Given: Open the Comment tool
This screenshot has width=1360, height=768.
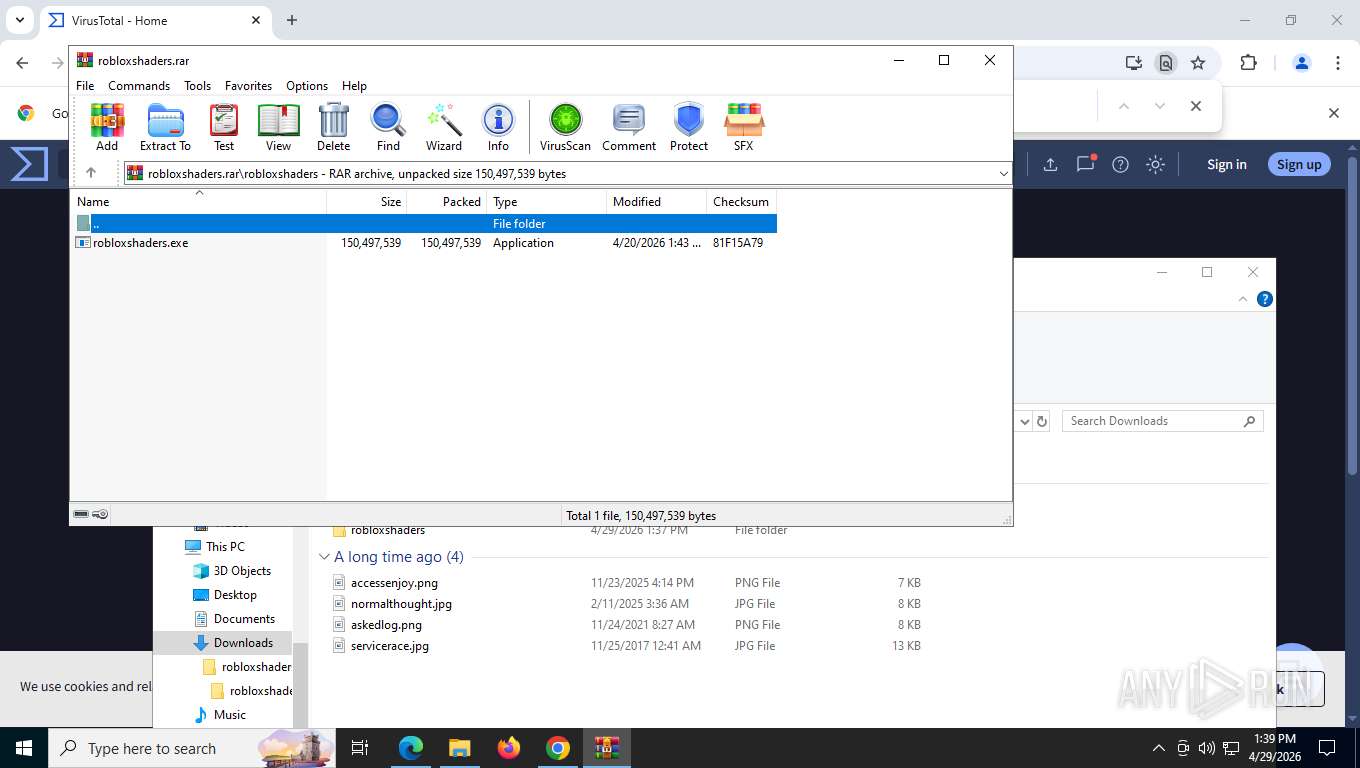Looking at the screenshot, I should point(629,127).
